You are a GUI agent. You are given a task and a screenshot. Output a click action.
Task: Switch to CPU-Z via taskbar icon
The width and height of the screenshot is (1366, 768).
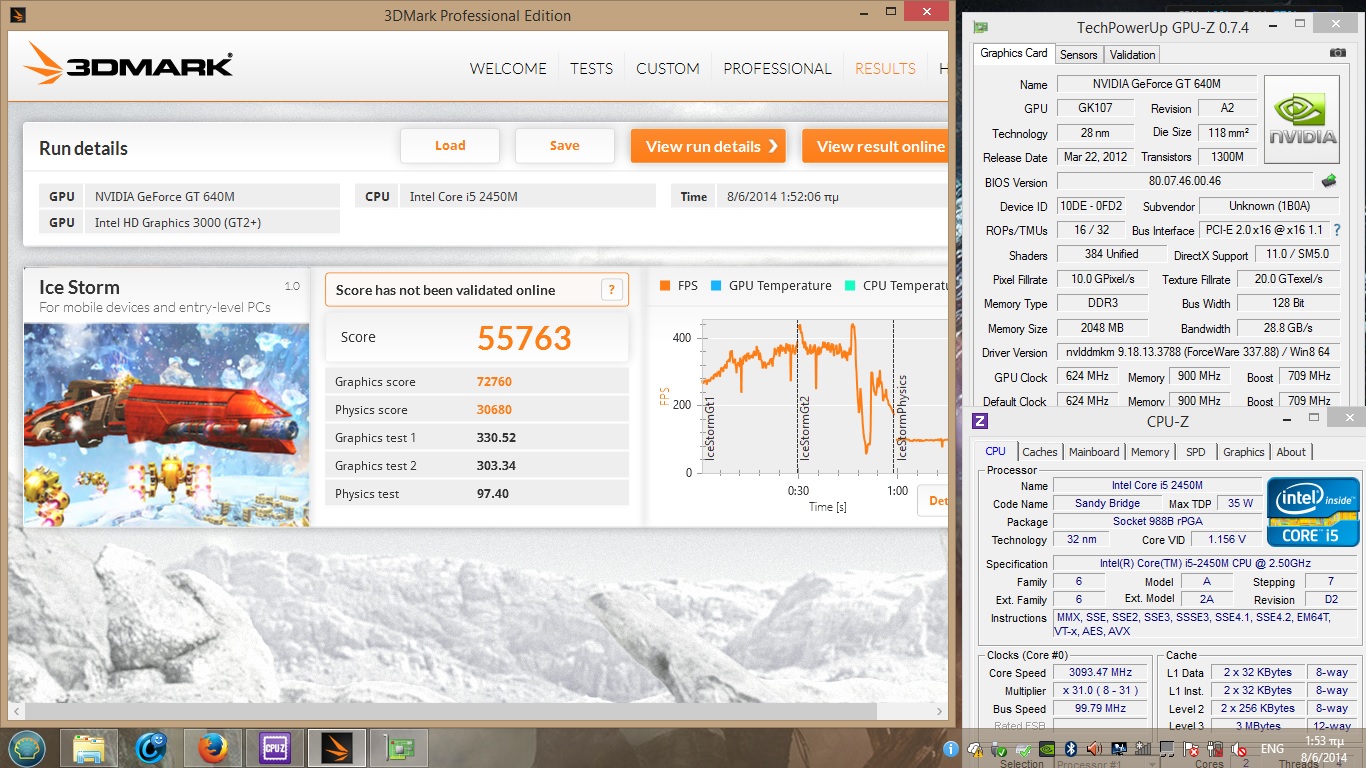pyautogui.click(x=275, y=747)
